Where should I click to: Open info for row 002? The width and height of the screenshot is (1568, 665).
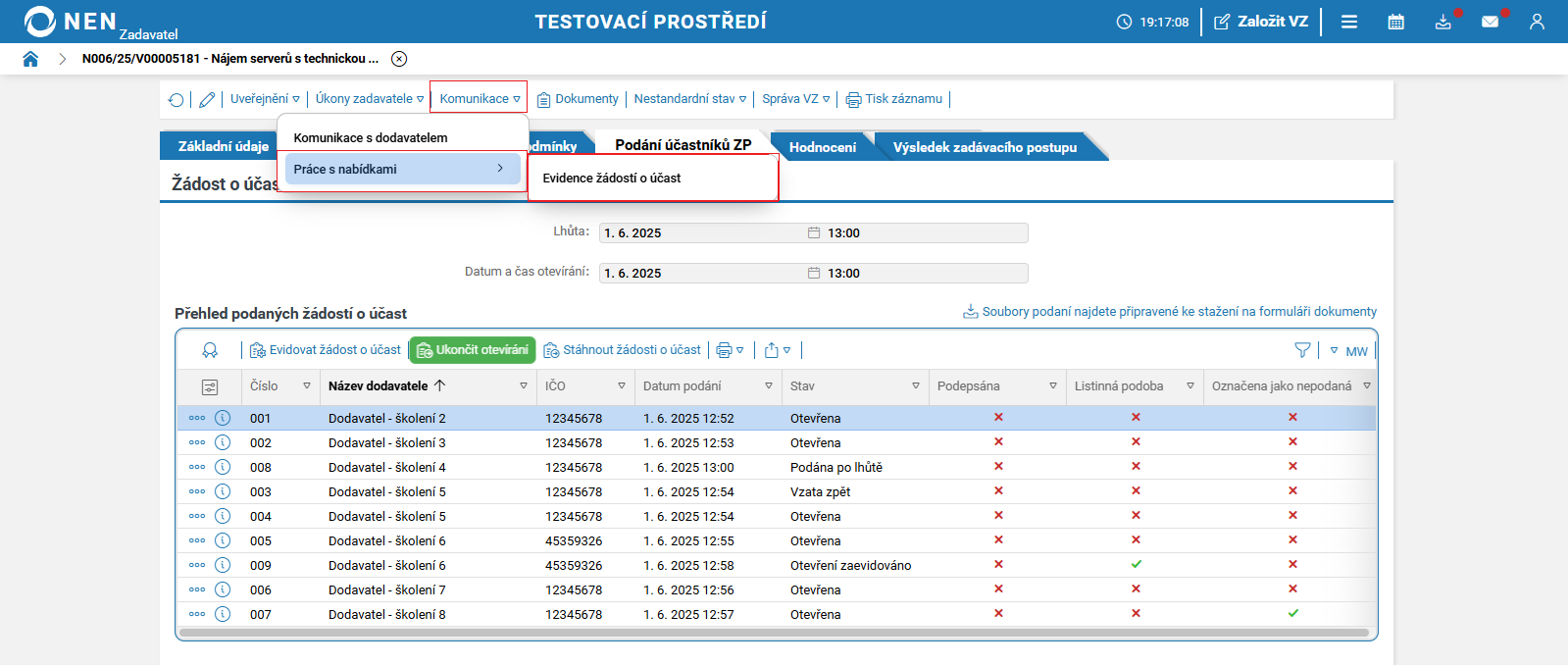[223, 442]
